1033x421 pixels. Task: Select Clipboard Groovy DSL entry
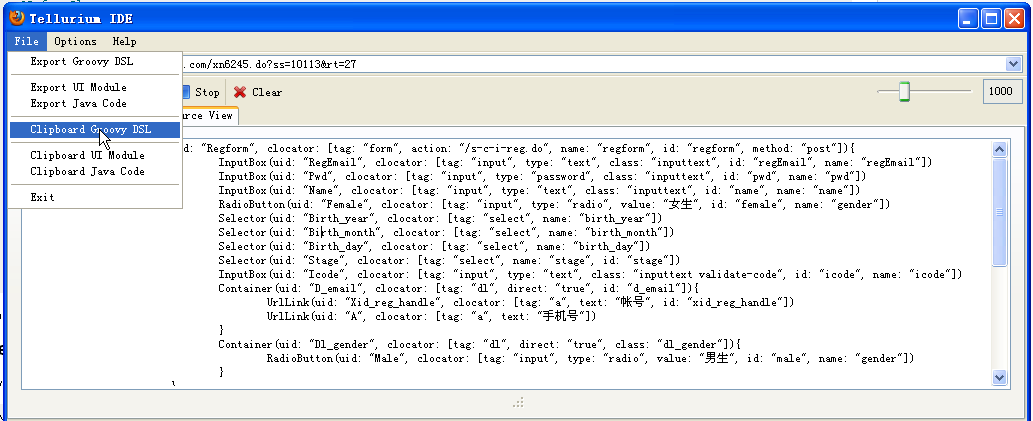[x=95, y=130]
